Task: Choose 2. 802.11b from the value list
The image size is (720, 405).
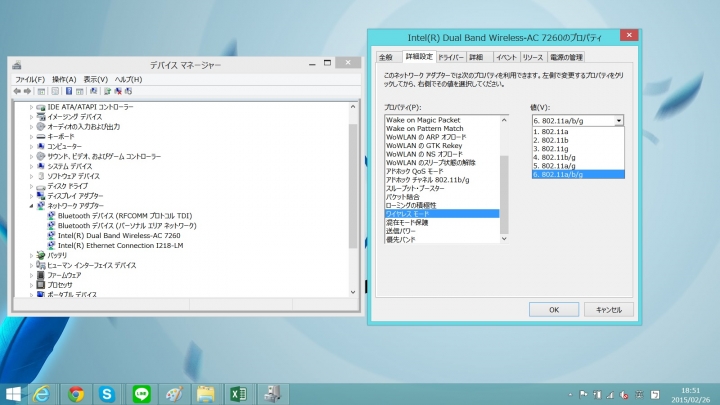Action: (x=578, y=140)
